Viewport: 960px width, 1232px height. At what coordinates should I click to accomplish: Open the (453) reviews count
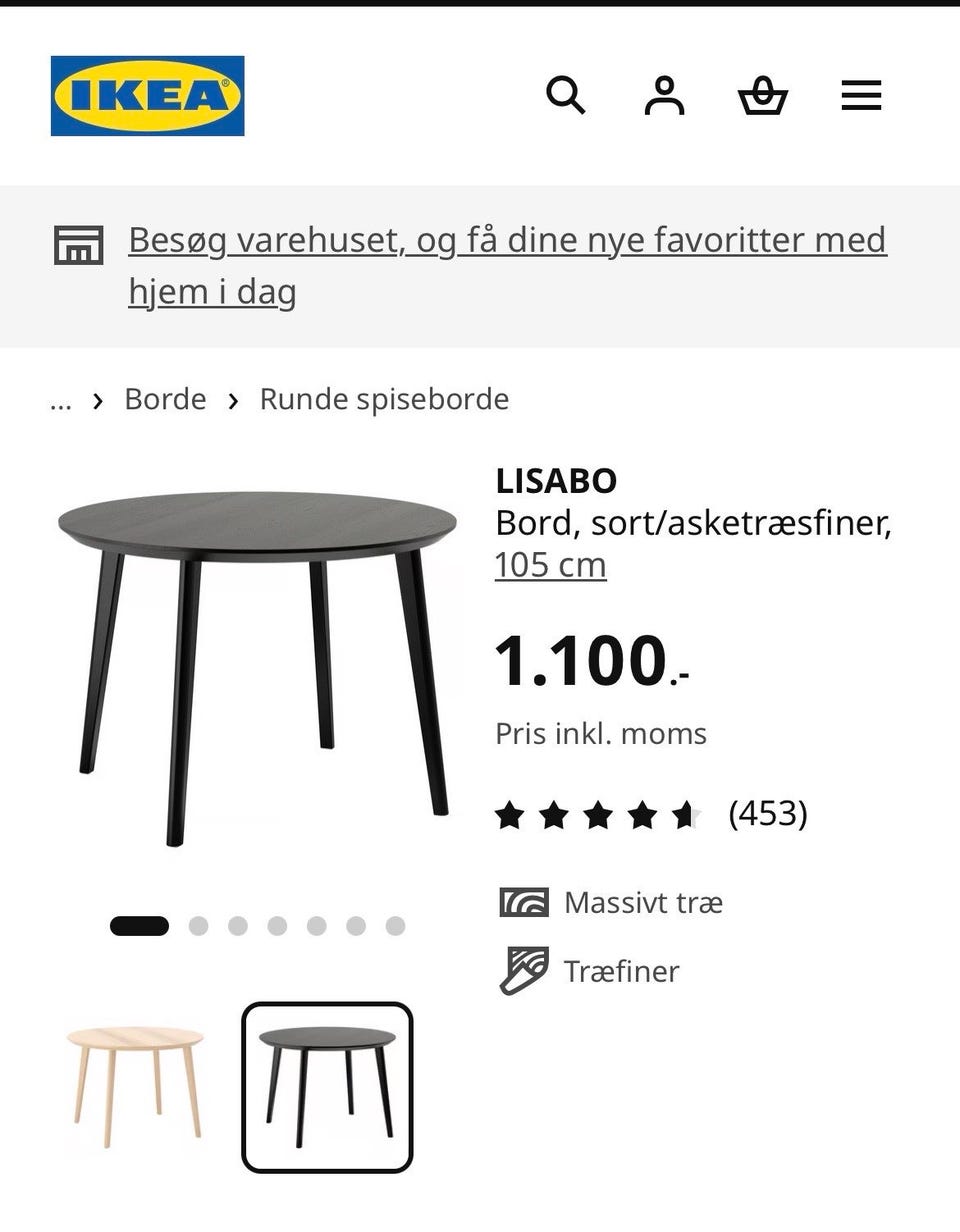pos(768,814)
